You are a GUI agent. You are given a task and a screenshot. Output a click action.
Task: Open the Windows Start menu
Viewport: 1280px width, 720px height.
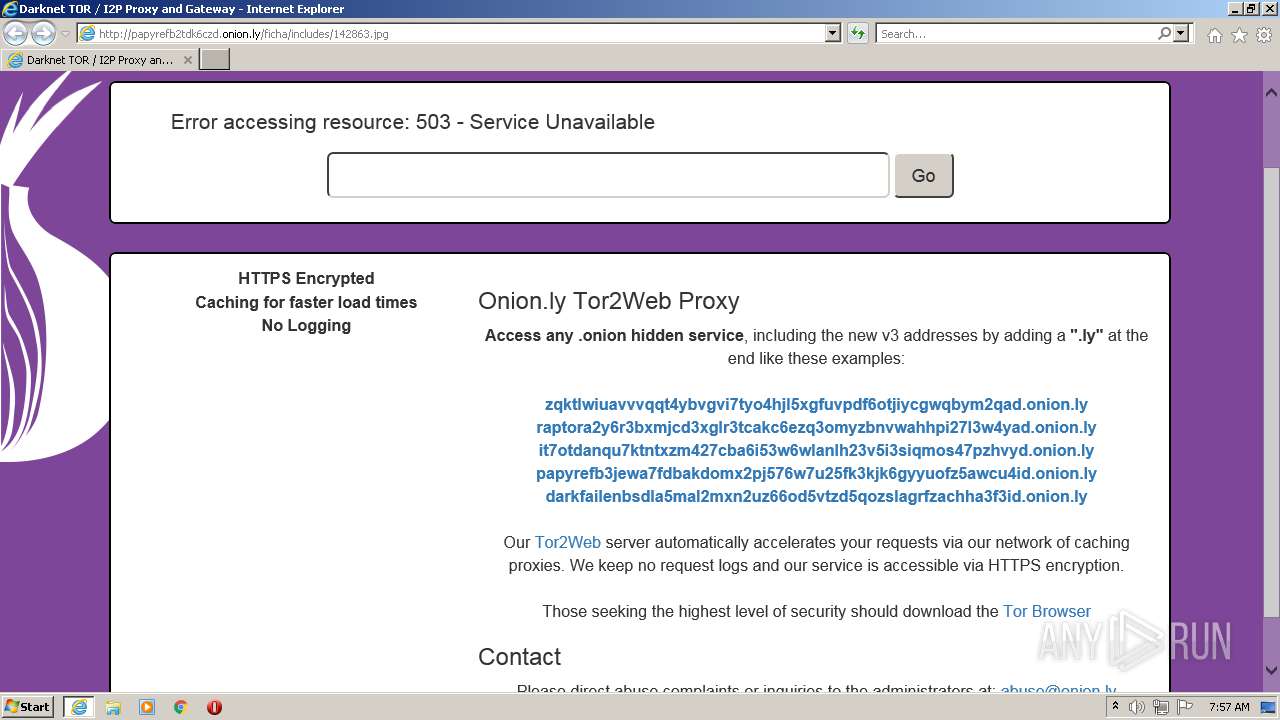pyautogui.click(x=28, y=707)
